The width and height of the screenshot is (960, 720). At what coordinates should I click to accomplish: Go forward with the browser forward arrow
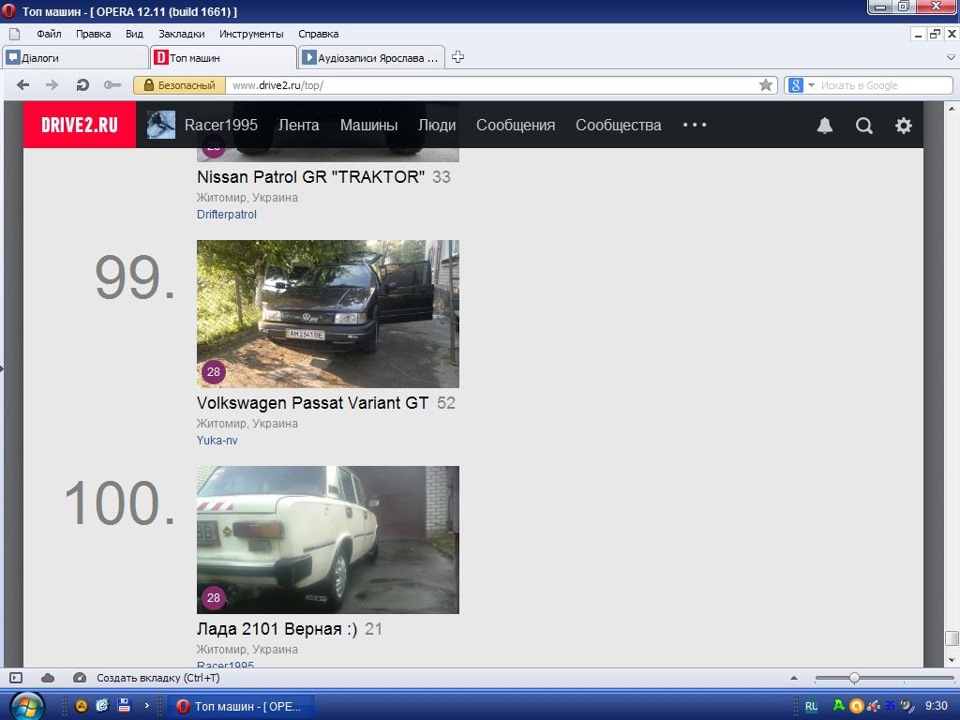(x=52, y=85)
